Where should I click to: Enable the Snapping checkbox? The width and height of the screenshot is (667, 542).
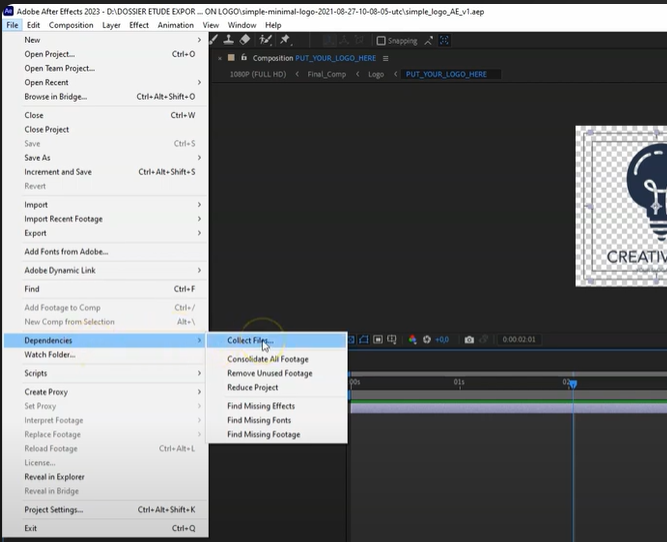click(381, 41)
